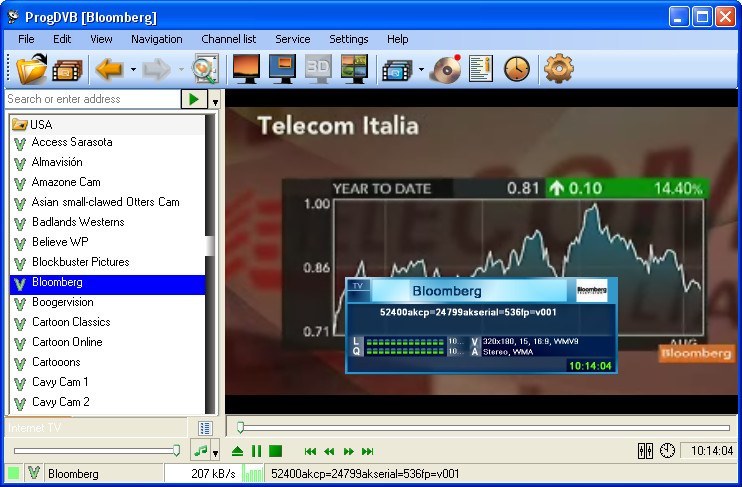The image size is (742, 487).
Task: Select the windowed blue monitor view icon
Action: point(282,69)
